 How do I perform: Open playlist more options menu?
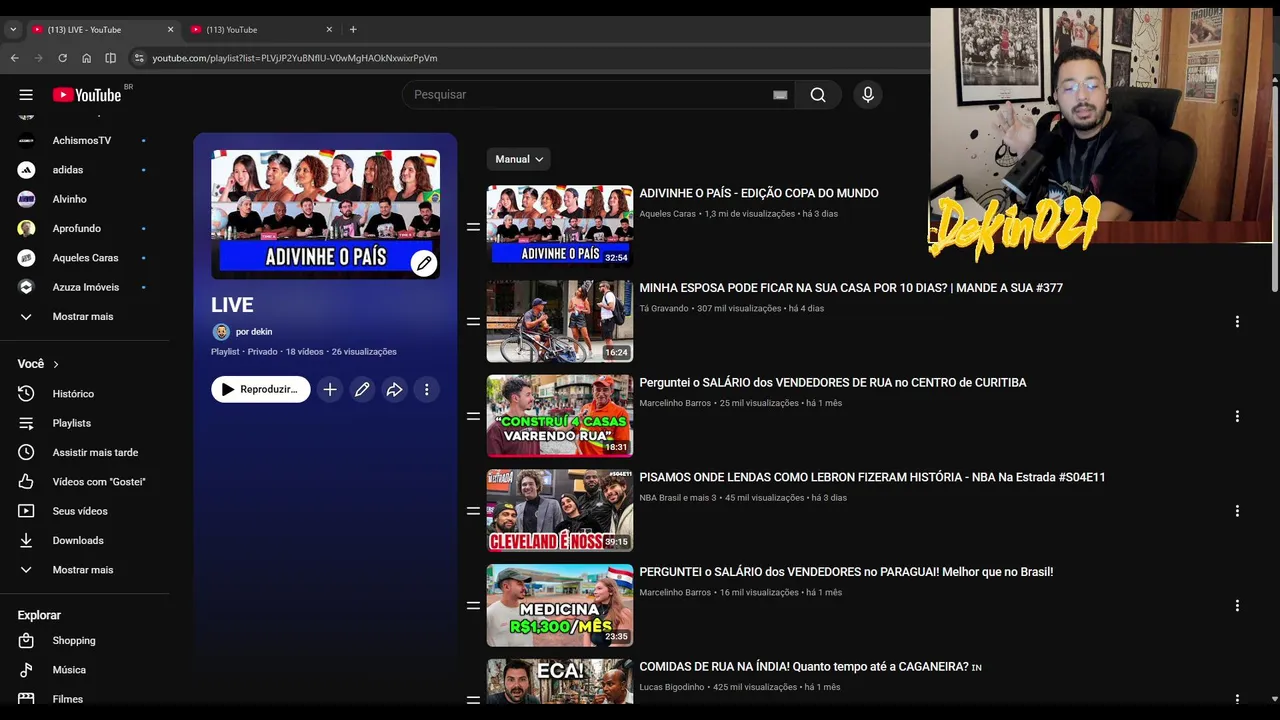coord(427,390)
